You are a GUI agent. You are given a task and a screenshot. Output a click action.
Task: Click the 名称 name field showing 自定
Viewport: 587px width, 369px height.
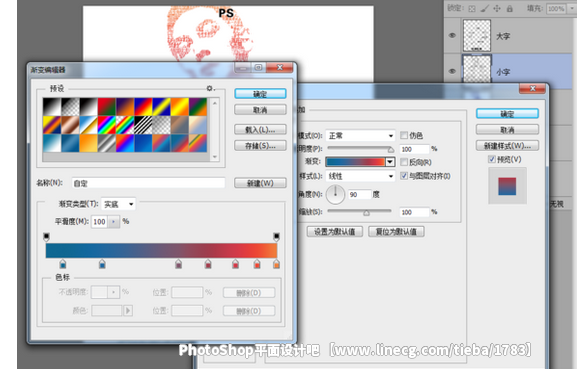(148, 183)
